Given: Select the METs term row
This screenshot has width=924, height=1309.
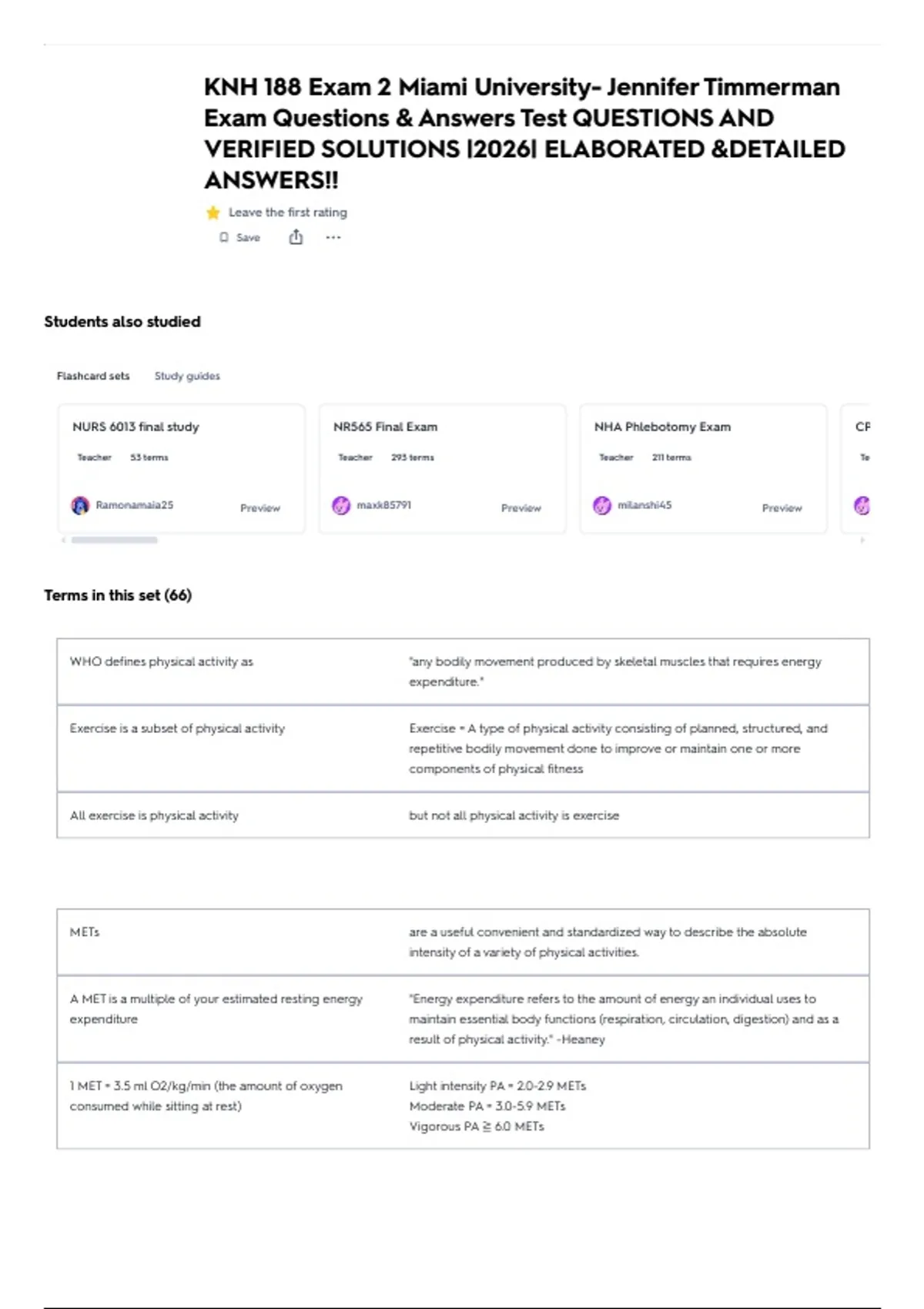Looking at the screenshot, I should [463, 942].
